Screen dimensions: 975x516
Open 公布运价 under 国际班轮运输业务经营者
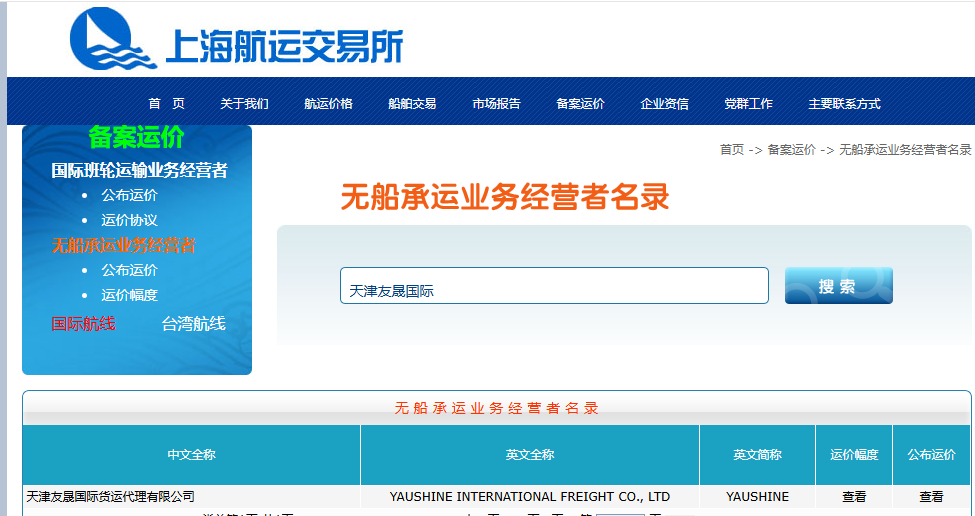129,195
